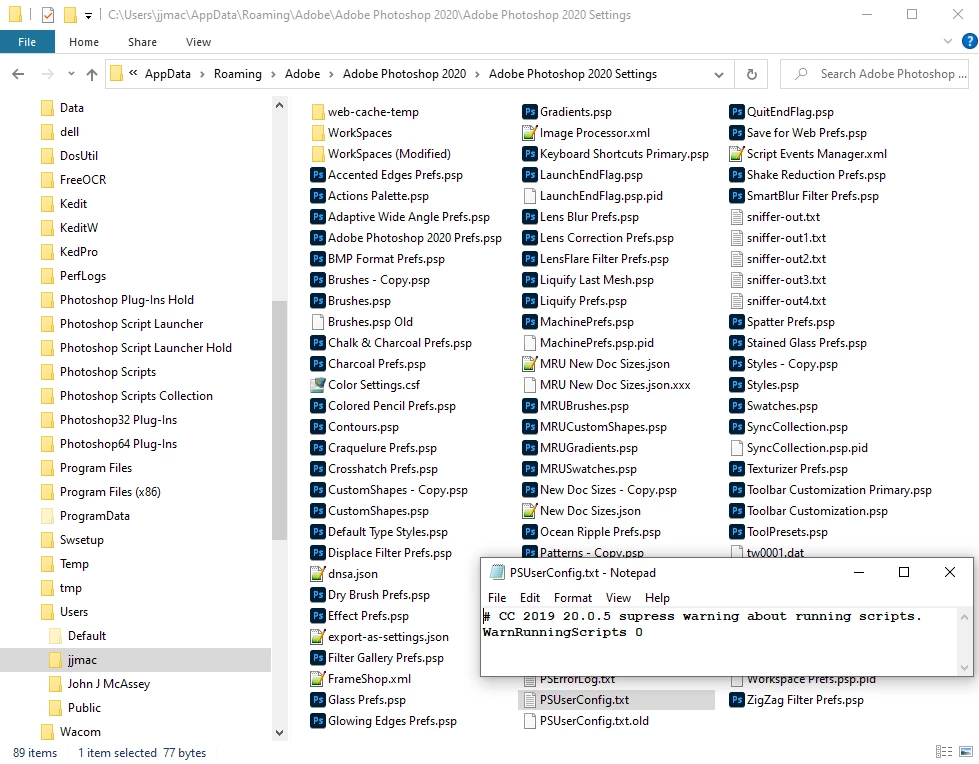Click the icon of MRU New Doc Sizes.json

529,364
